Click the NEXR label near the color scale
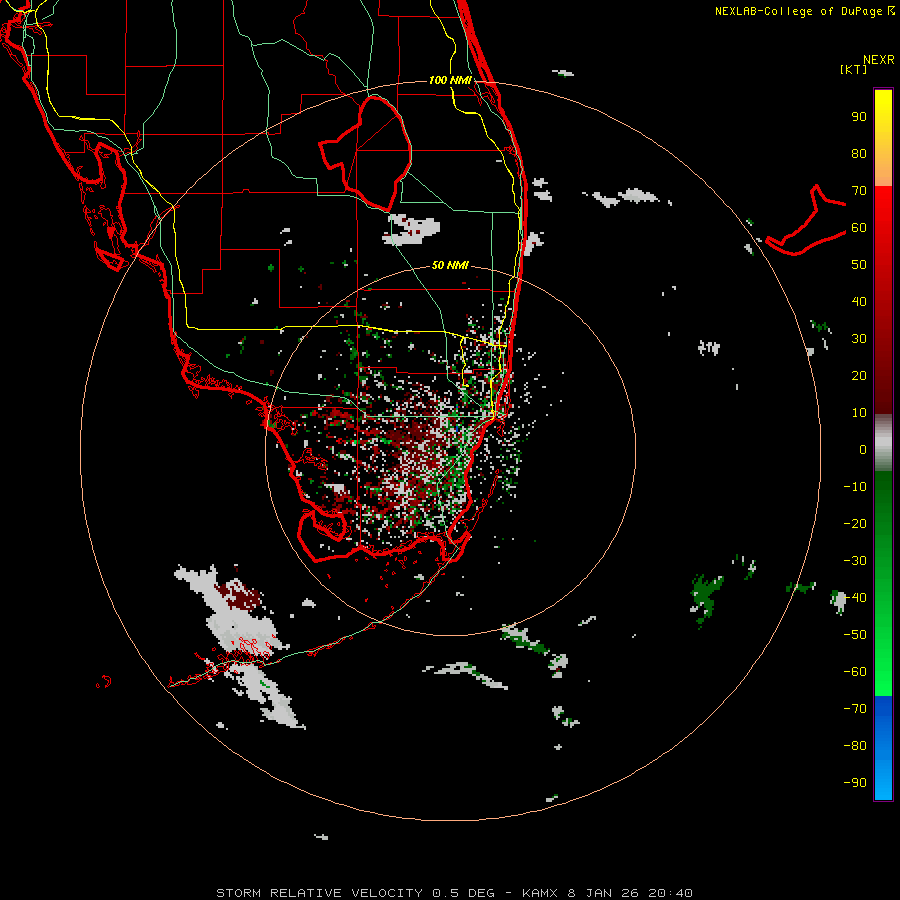The height and width of the screenshot is (900, 900). (x=879, y=60)
